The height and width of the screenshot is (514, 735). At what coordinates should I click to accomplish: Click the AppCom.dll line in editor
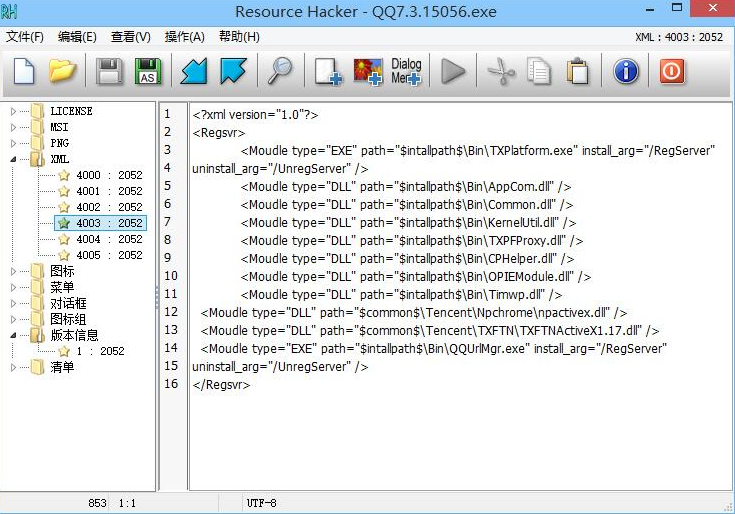click(405, 187)
